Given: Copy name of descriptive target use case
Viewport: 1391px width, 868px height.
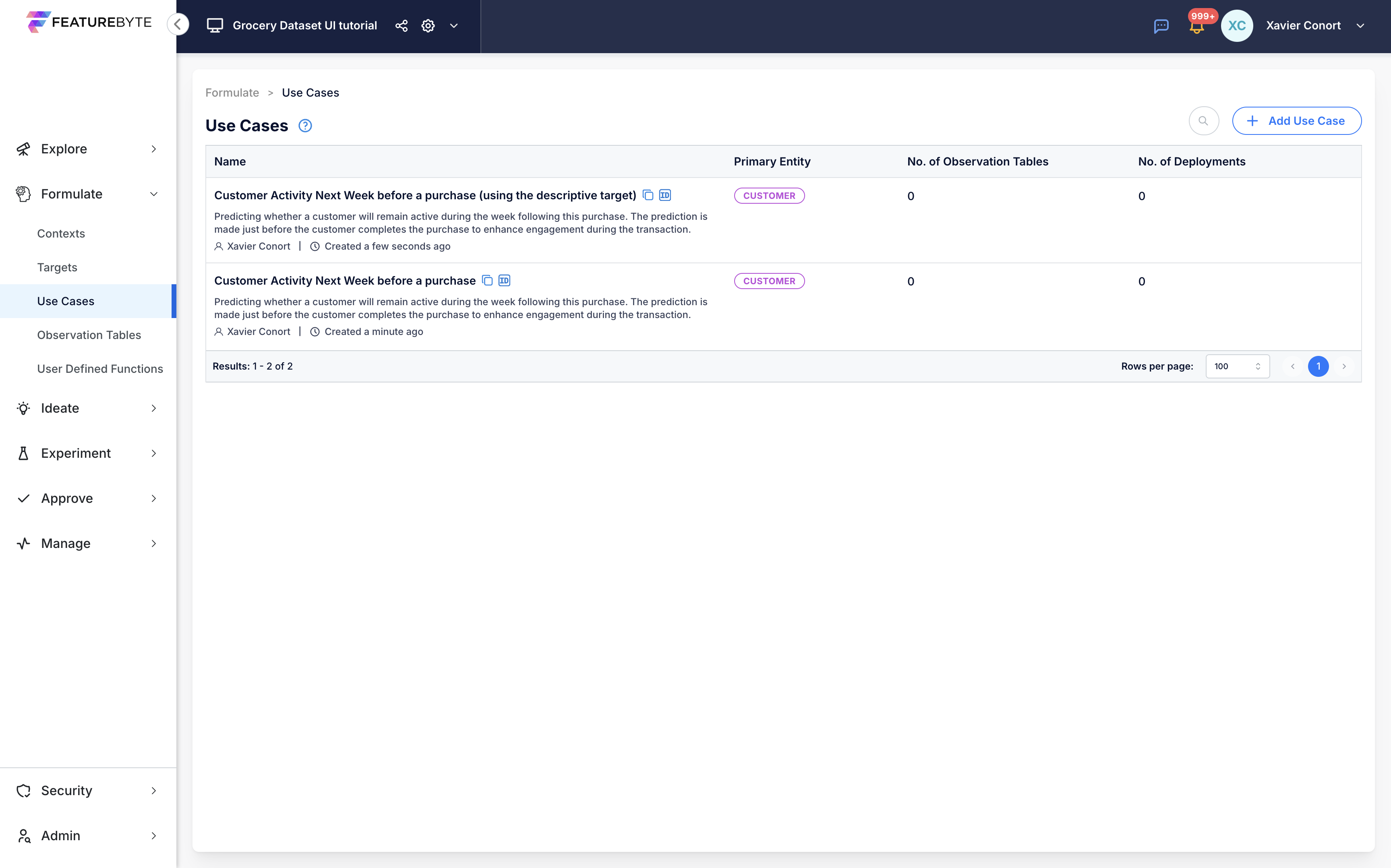Looking at the screenshot, I should pyautogui.click(x=648, y=195).
